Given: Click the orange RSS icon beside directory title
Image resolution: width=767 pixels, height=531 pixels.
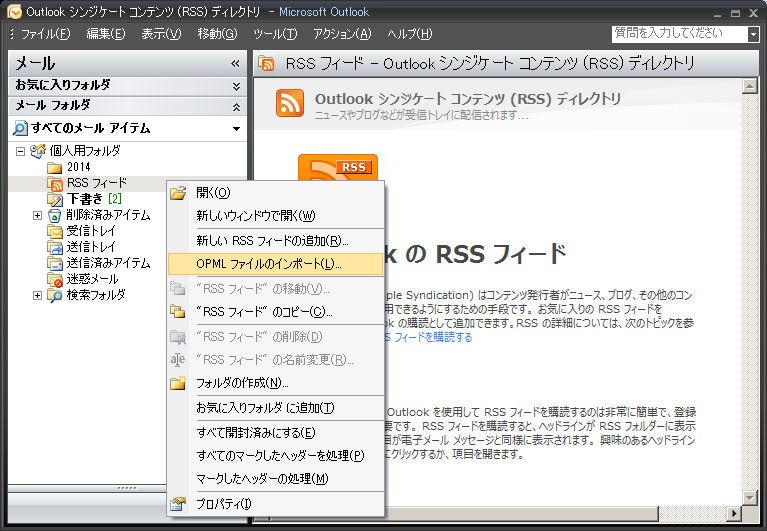Looking at the screenshot, I should (290, 103).
